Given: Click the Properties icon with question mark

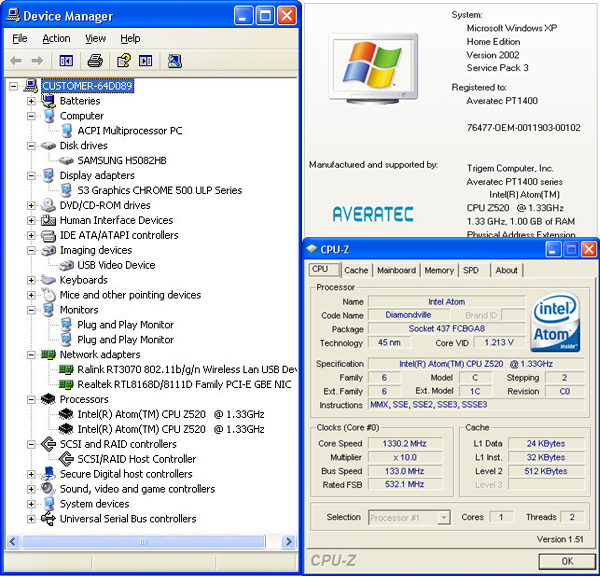Looking at the screenshot, I should click(x=124, y=60).
